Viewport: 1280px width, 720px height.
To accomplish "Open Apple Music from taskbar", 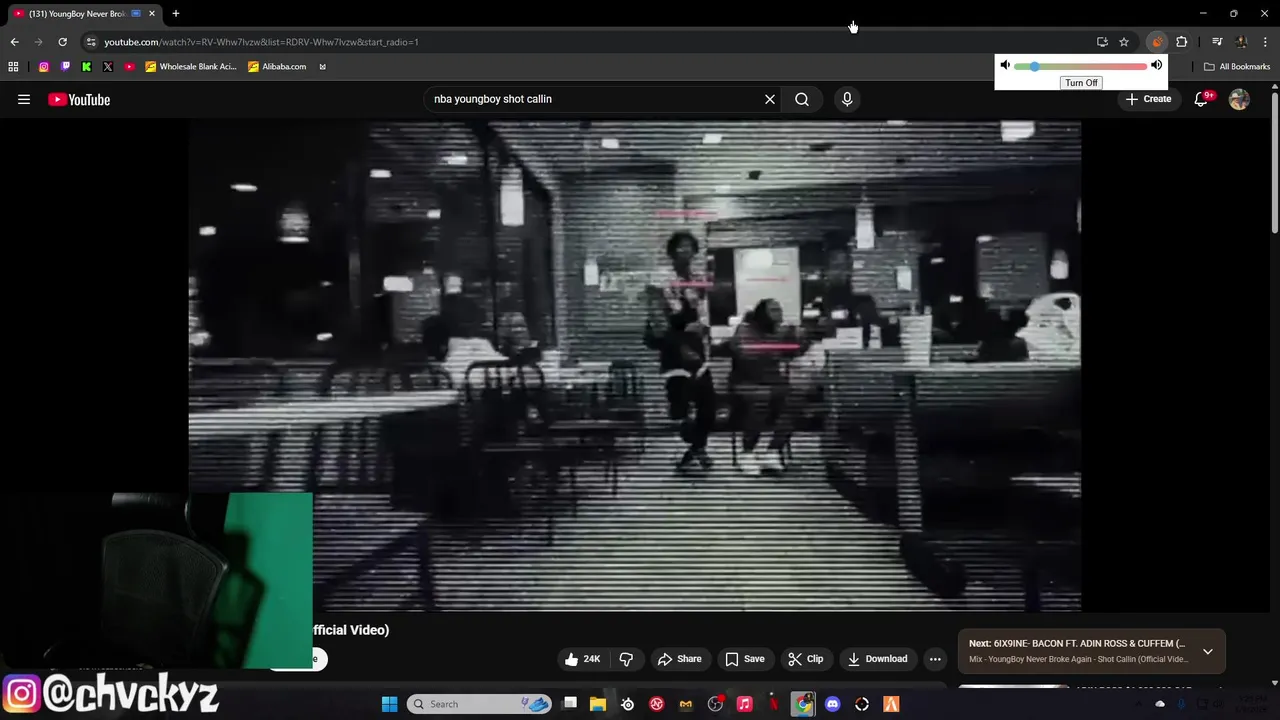I will (744, 704).
